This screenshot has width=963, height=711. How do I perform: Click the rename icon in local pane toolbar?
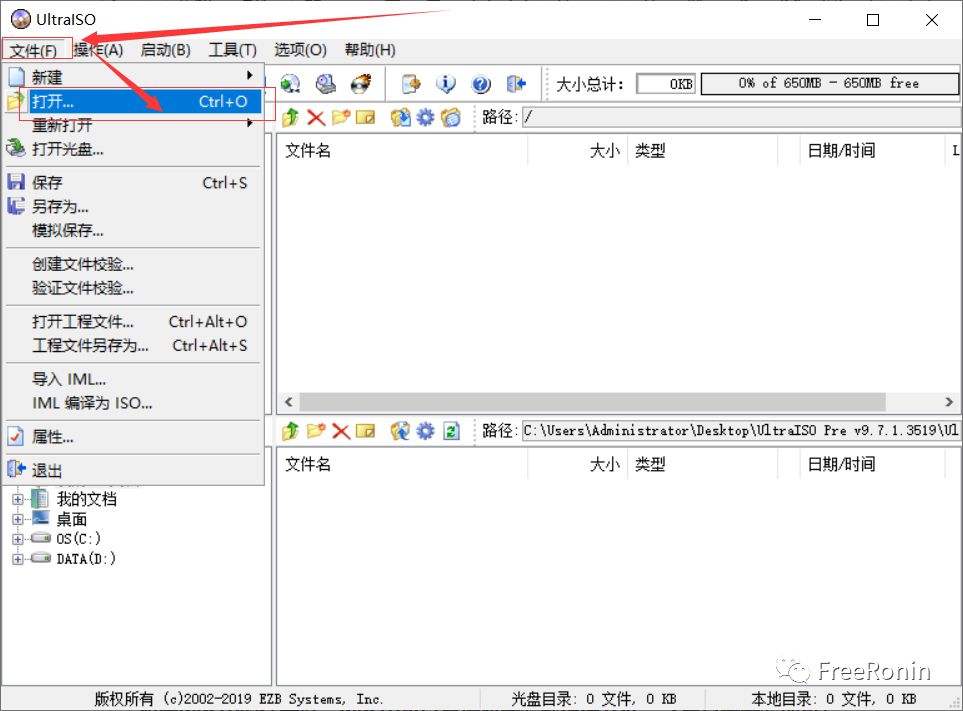tap(365, 431)
